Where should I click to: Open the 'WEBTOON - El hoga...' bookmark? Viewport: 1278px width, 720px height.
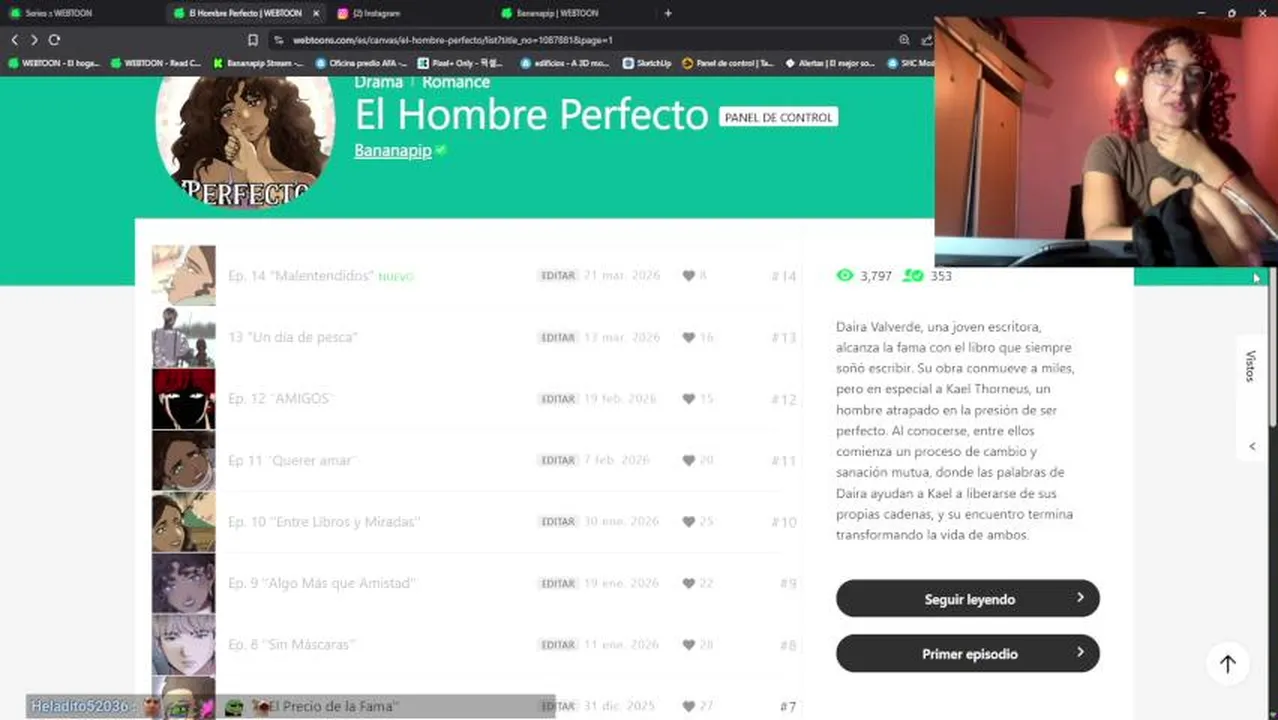pyautogui.click(x=54, y=62)
